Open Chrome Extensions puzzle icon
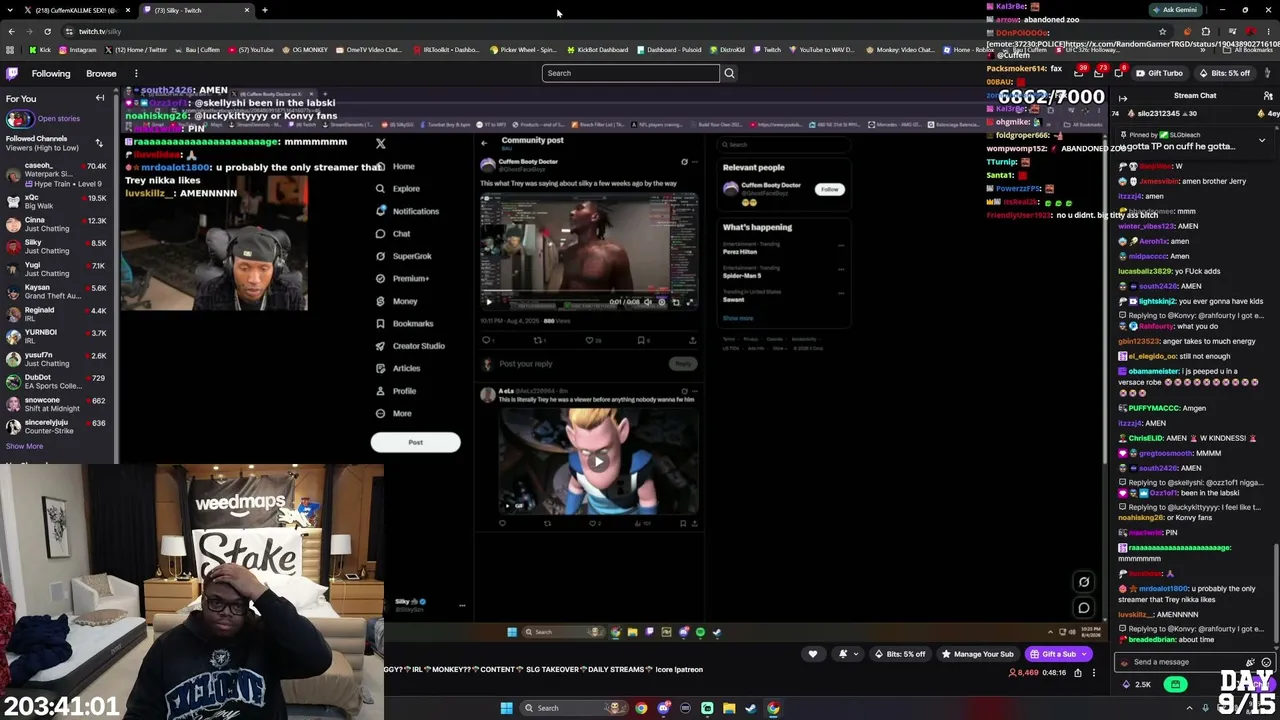The image size is (1280, 720). pos(1205,31)
